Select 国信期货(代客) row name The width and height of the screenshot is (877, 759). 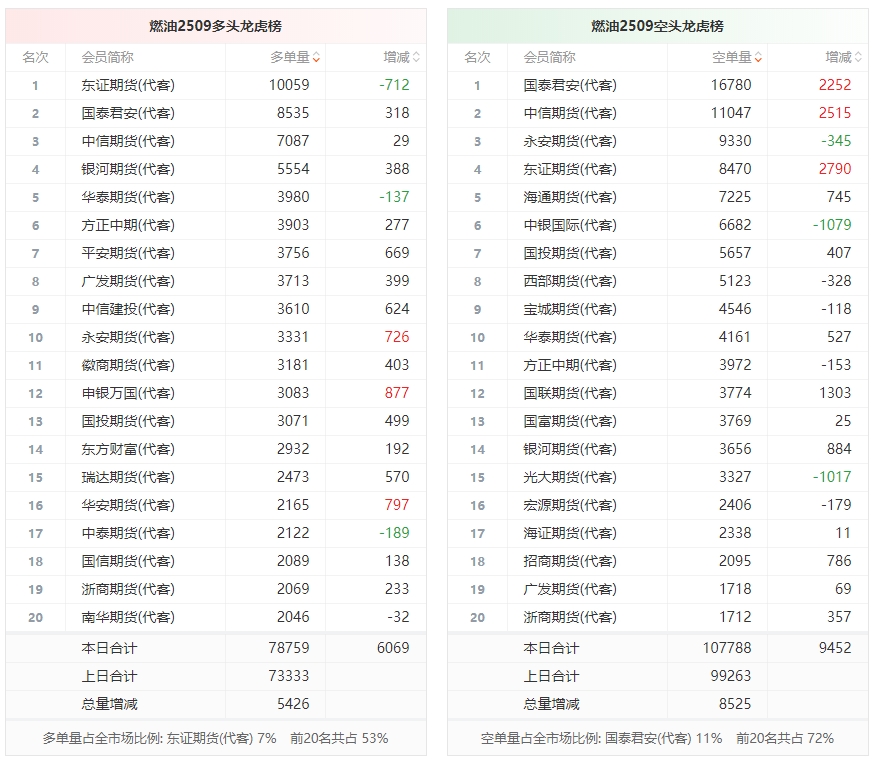point(128,560)
